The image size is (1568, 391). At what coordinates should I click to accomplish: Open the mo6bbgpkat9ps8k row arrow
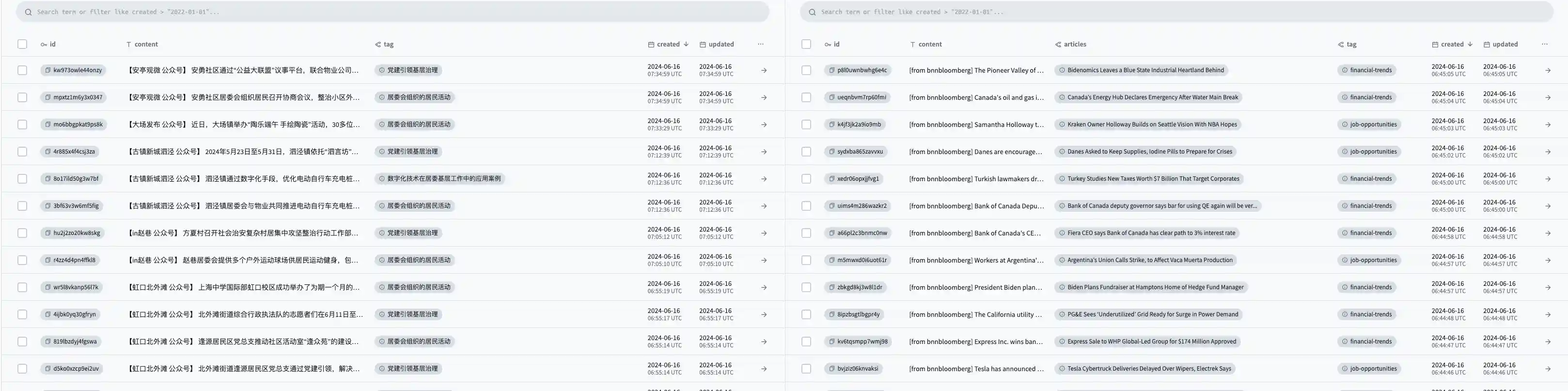click(x=764, y=125)
